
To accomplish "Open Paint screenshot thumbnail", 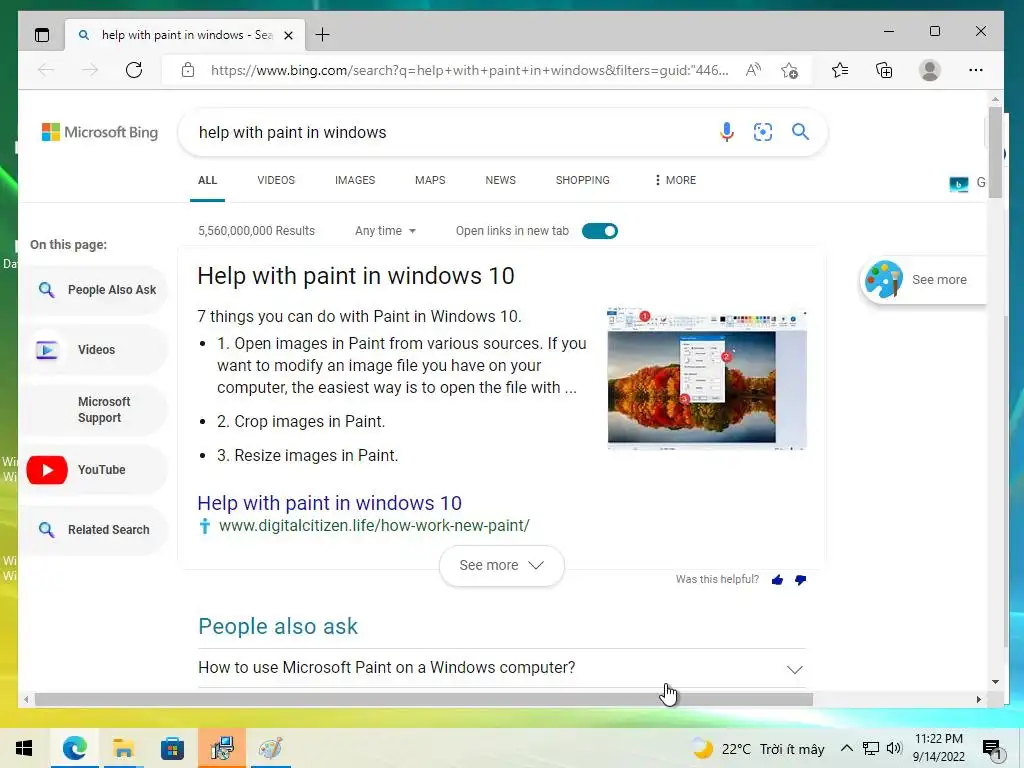I will (707, 379).
